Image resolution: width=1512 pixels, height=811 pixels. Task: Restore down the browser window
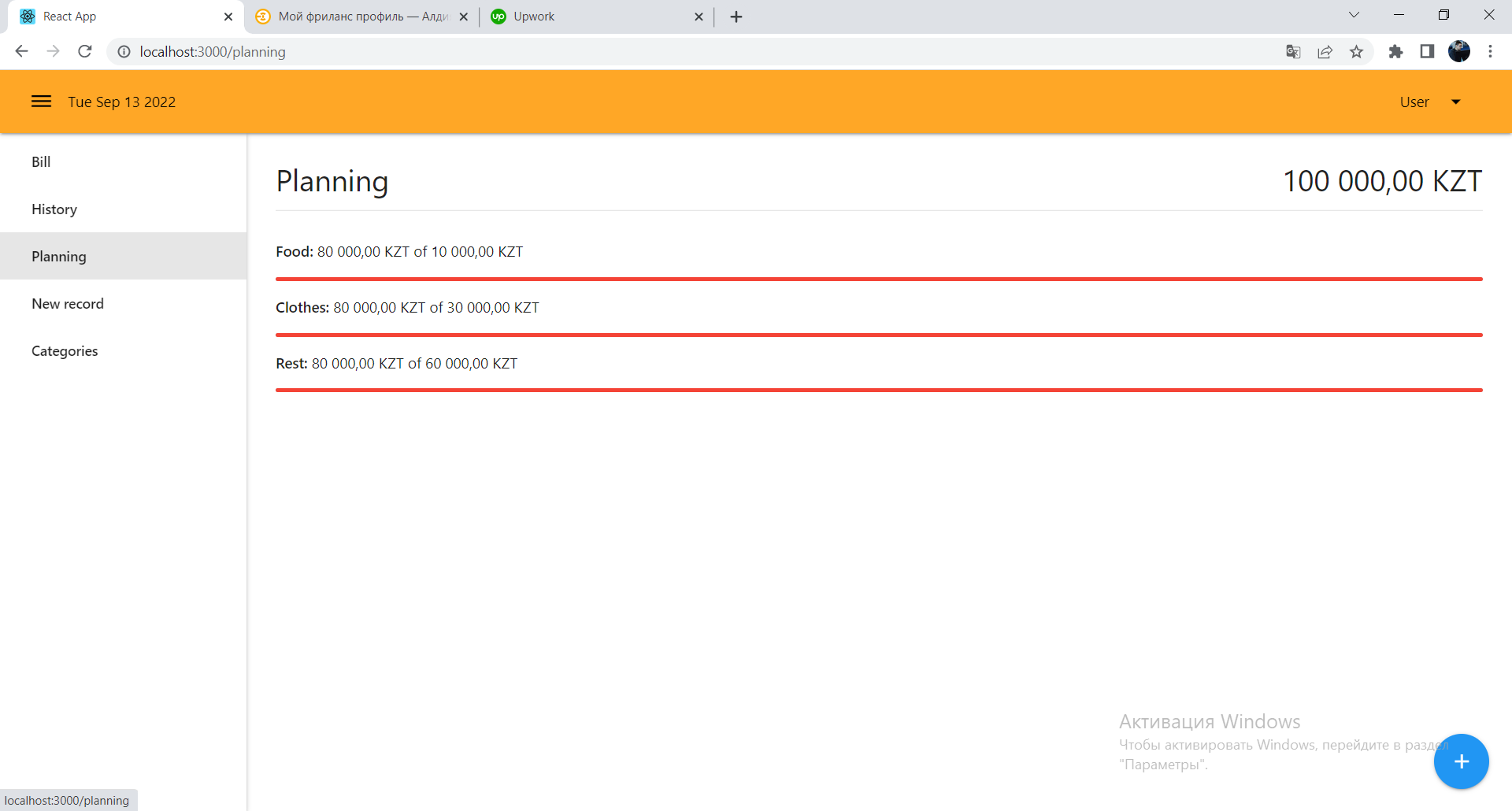coord(1443,15)
